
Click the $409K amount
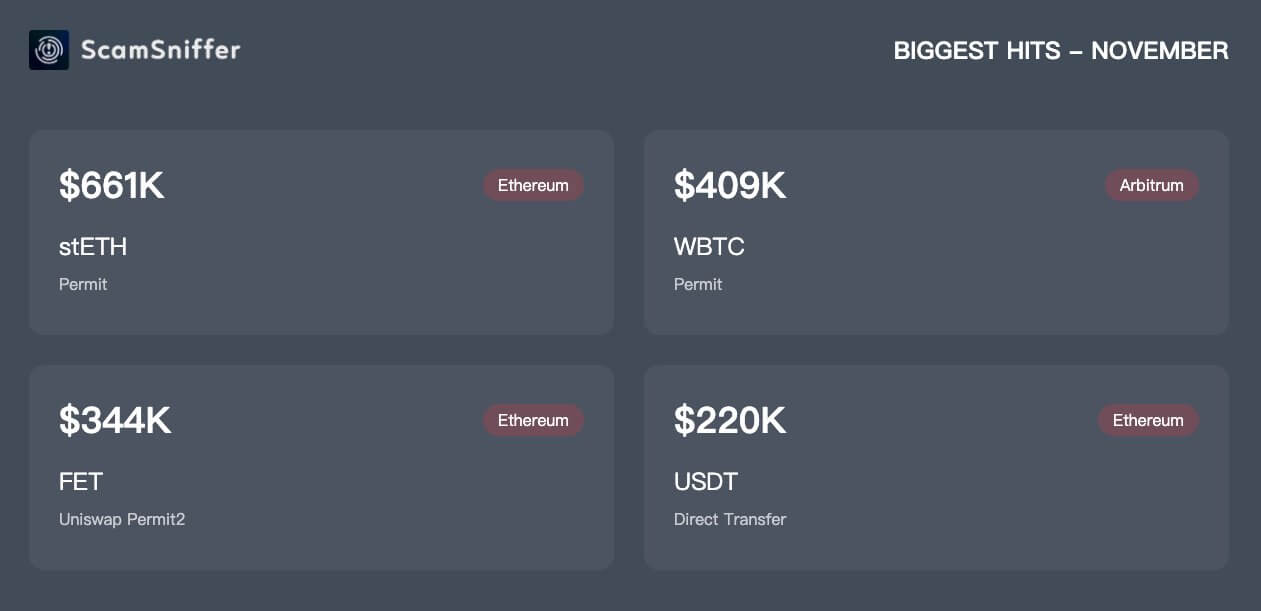730,186
